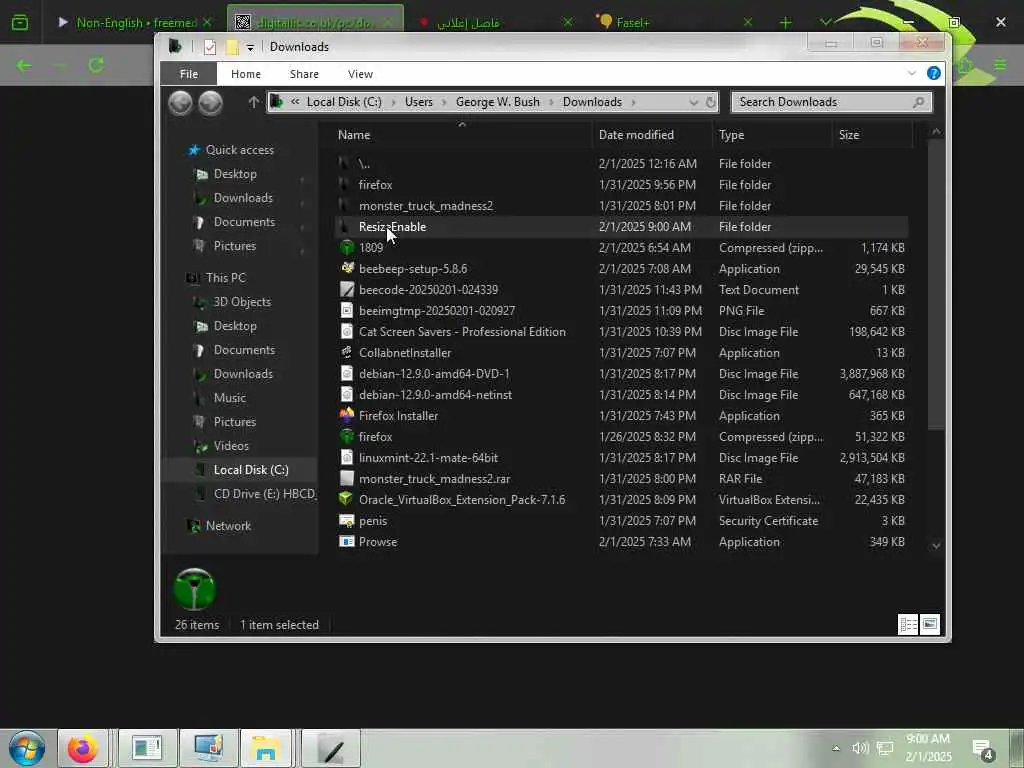1024x768 pixels.
Task: Select the monster_truck_madness2 folder row
Action: coord(620,206)
